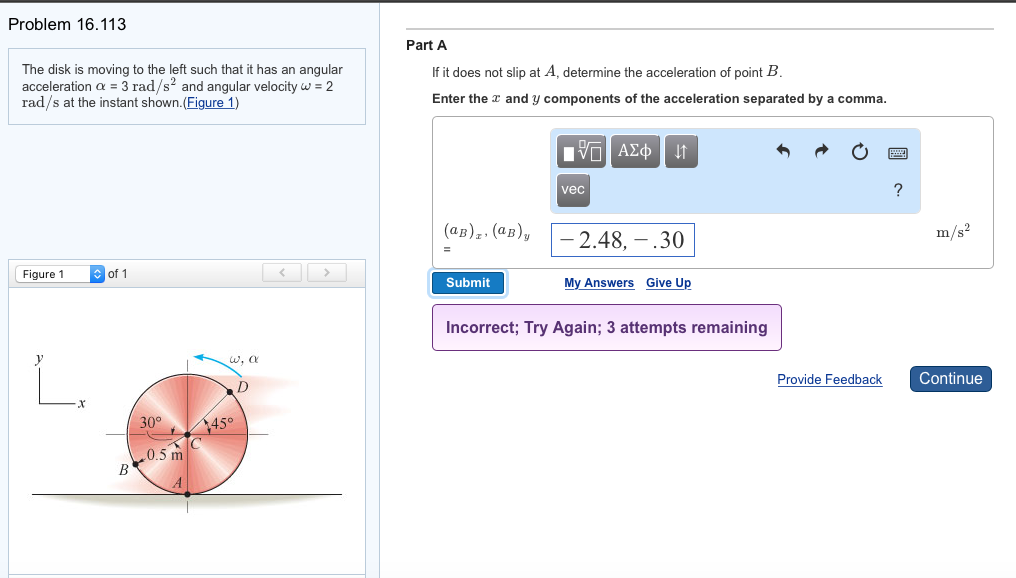Submit the entered answer
1016x578 pixels.
pos(467,283)
